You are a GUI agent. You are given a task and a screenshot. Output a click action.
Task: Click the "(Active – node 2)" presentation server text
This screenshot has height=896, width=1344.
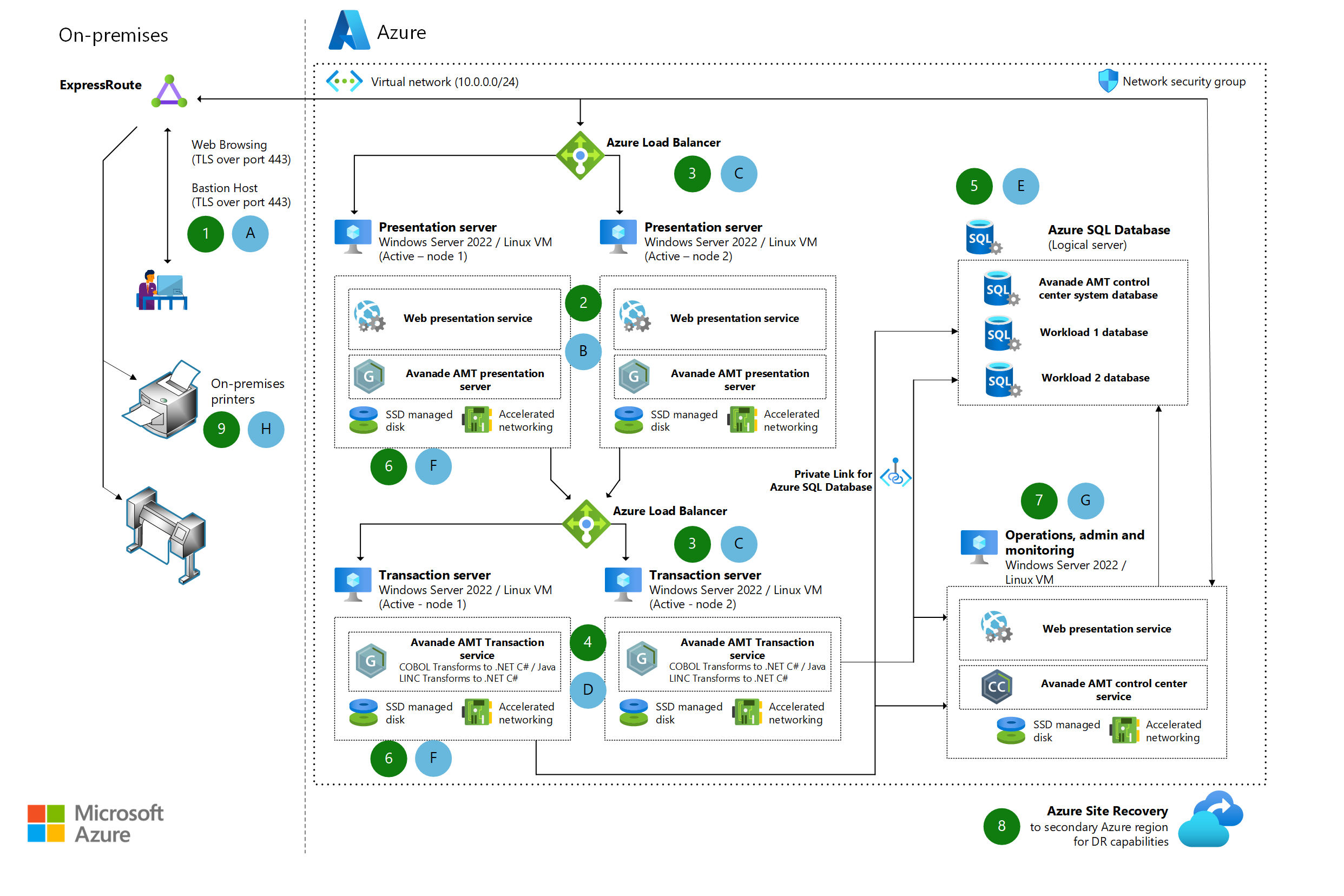point(689,256)
